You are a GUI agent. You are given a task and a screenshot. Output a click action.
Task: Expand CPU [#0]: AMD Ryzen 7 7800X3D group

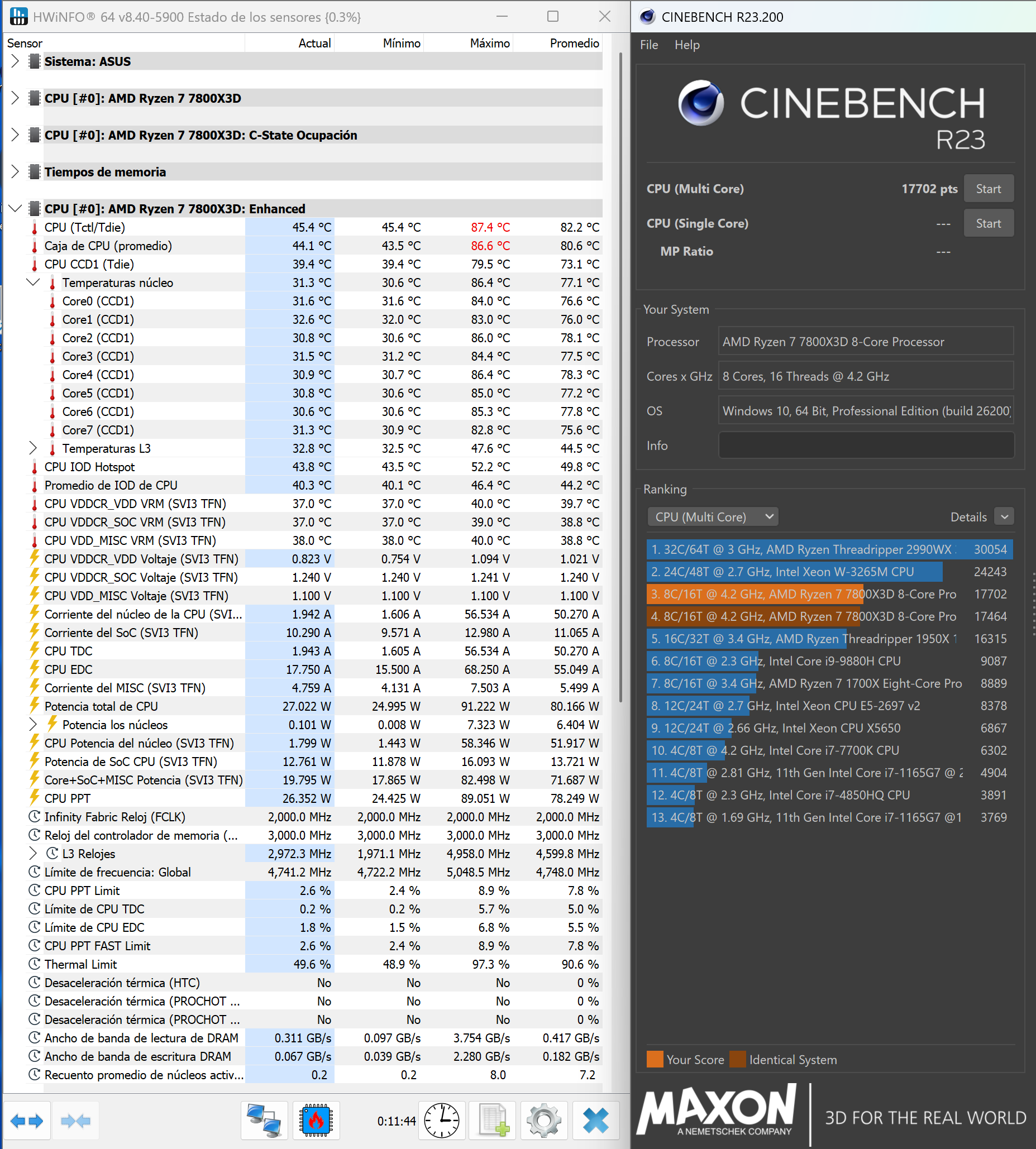(16, 98)
